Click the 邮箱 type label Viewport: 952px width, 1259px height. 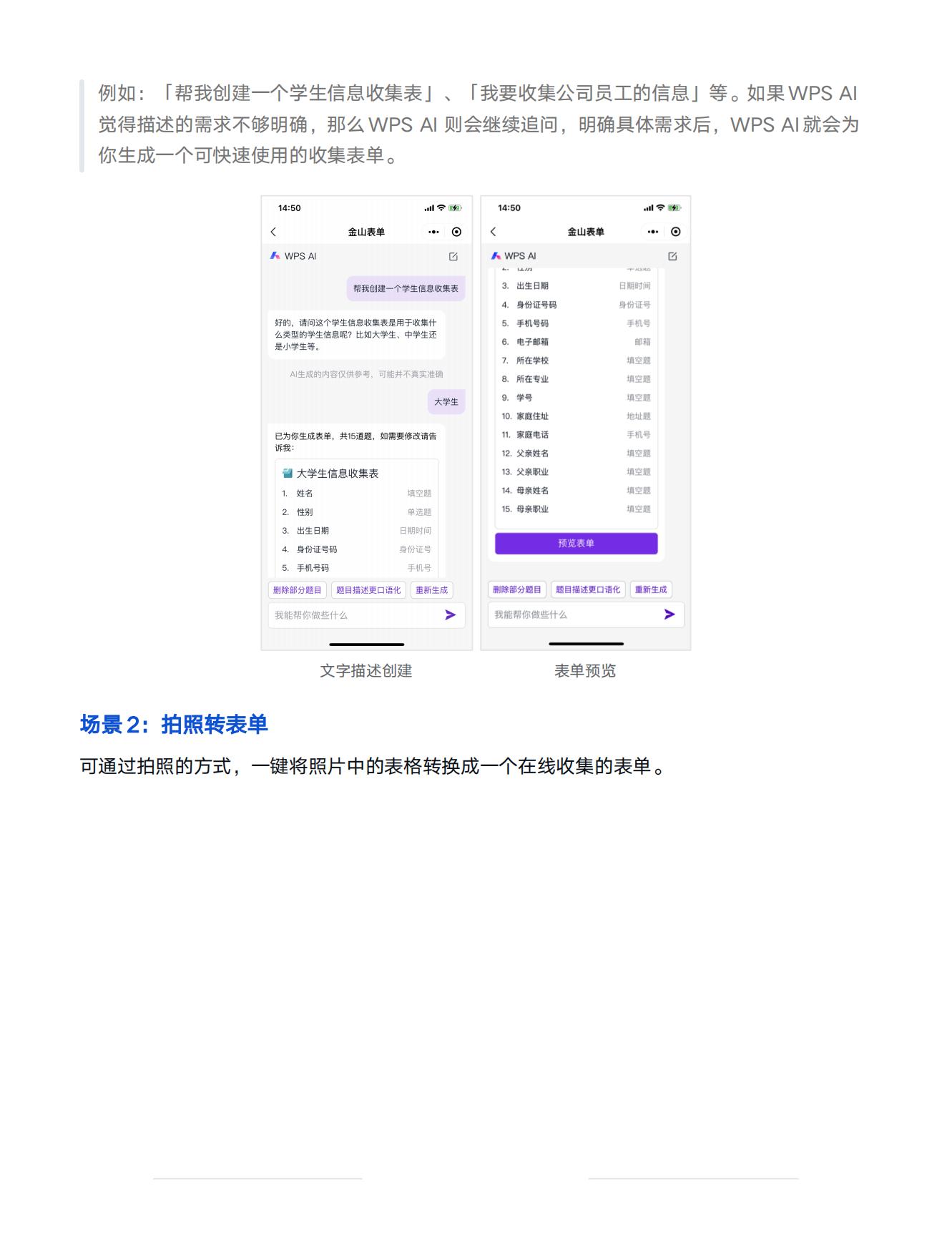(643, 342)
